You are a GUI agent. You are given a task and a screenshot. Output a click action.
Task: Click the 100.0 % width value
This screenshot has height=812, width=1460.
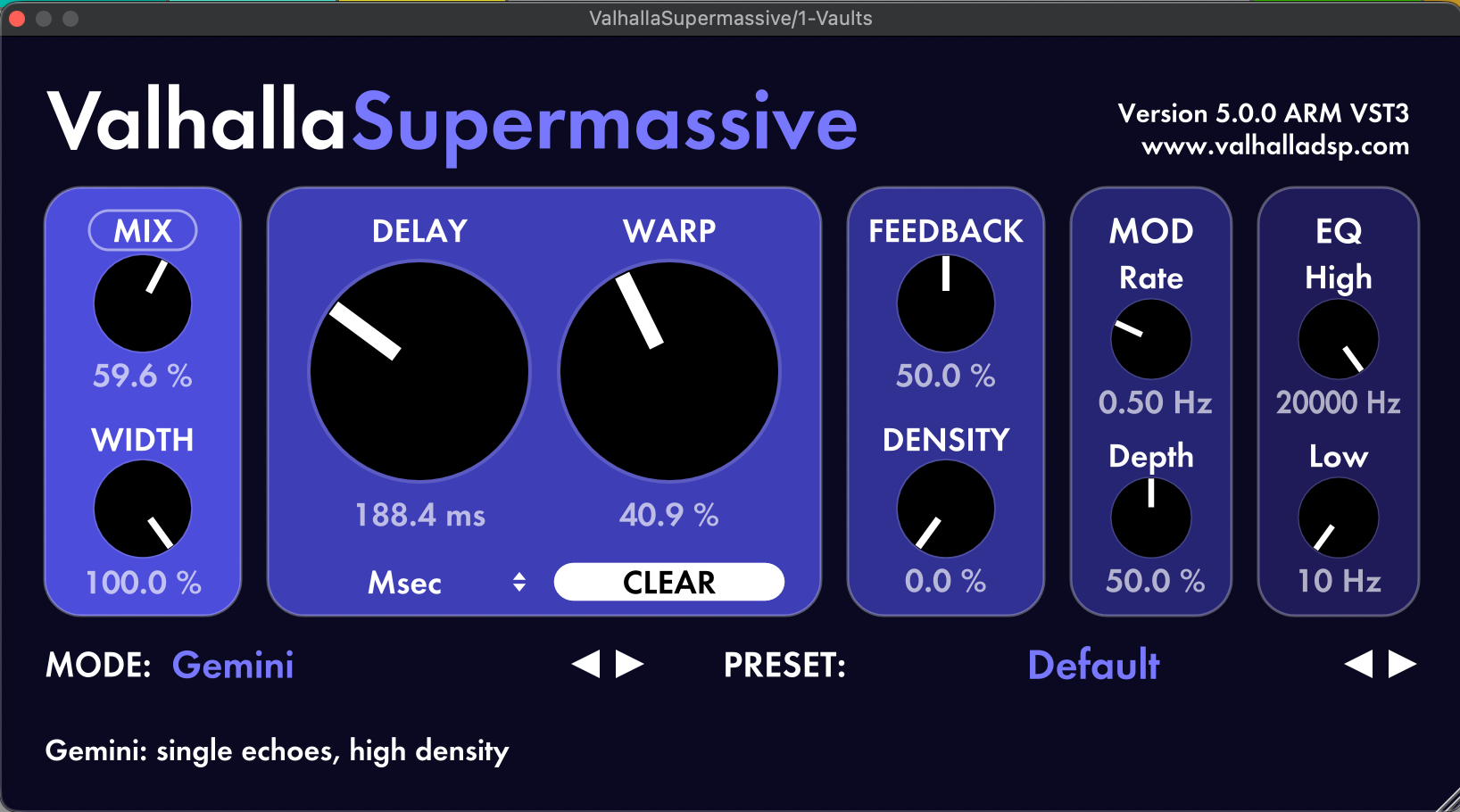(x=144, y=583)
